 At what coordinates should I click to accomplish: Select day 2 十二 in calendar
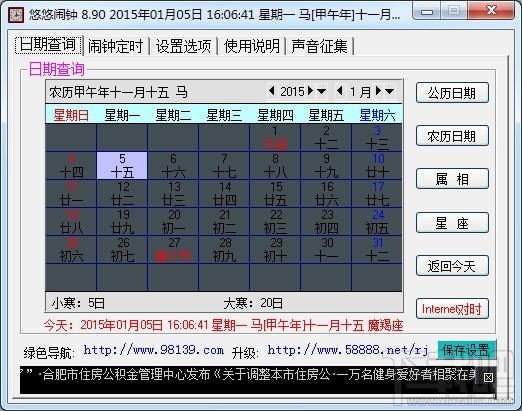point(326,137)
